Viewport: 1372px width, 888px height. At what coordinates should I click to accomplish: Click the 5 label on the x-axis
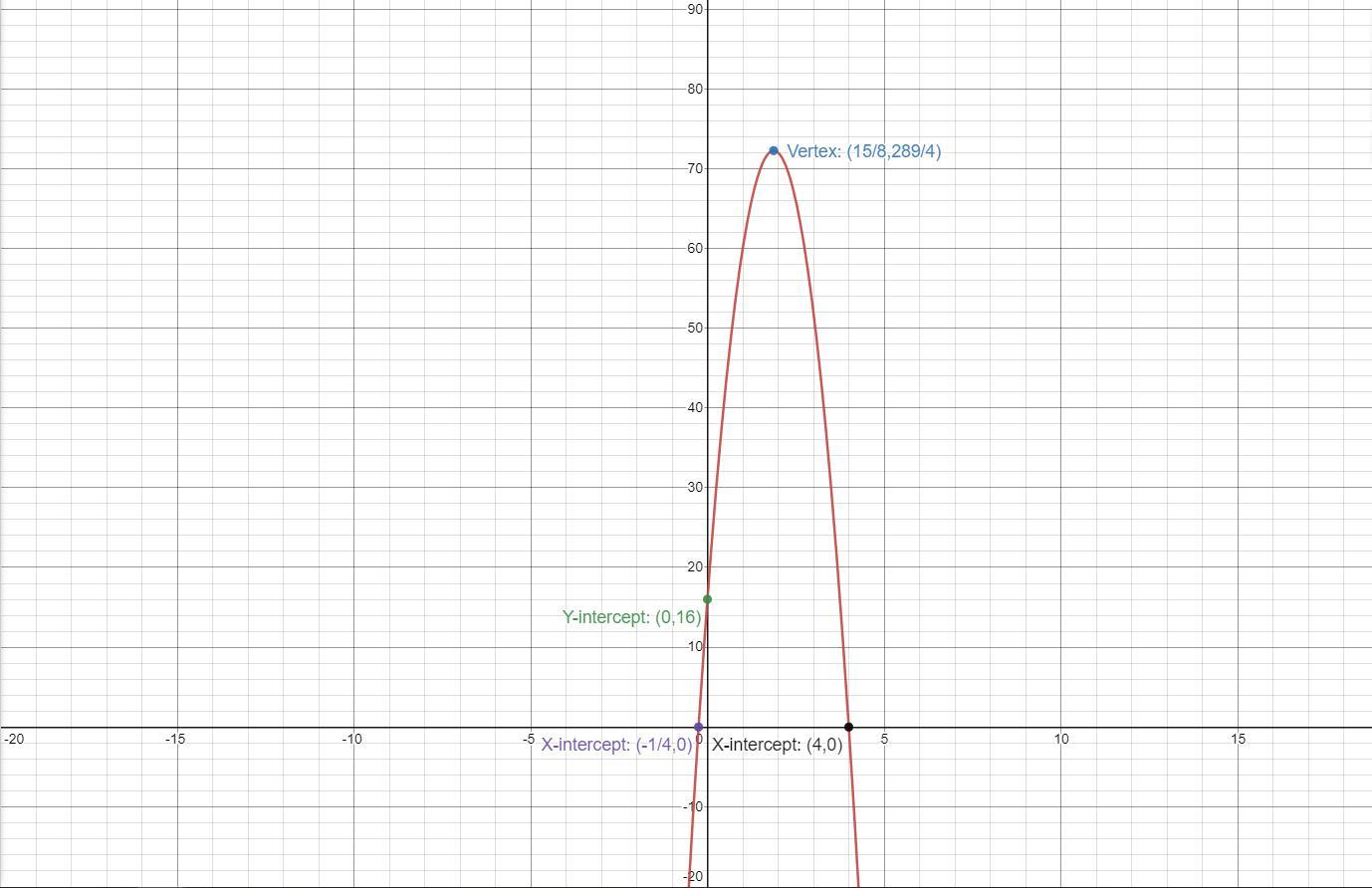[x=884, y=739]
